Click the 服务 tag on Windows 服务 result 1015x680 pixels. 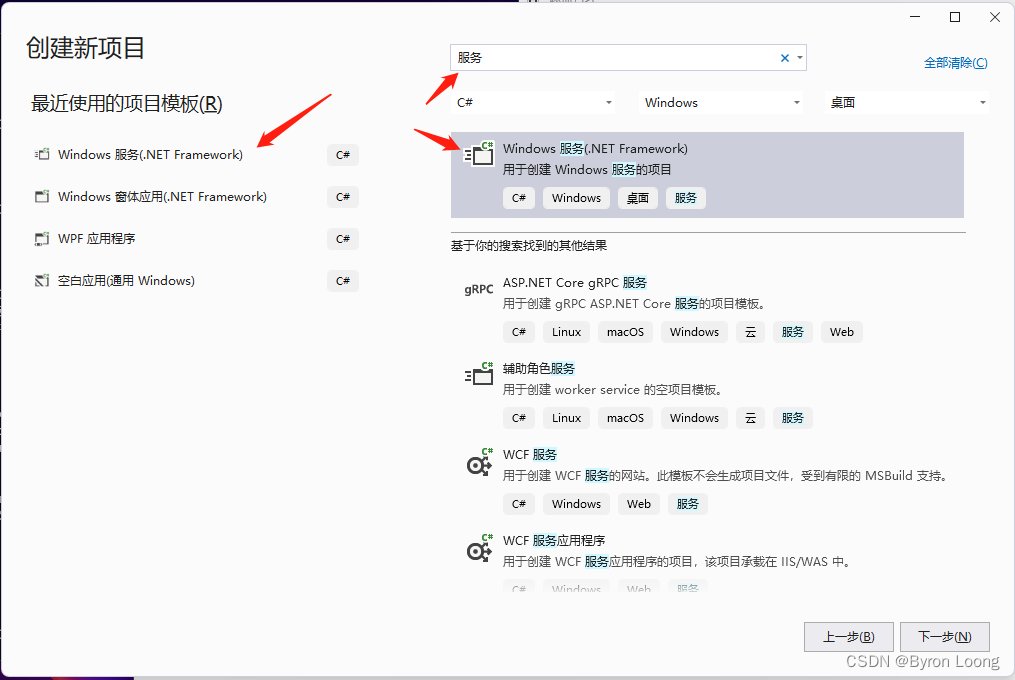point(686,198)
